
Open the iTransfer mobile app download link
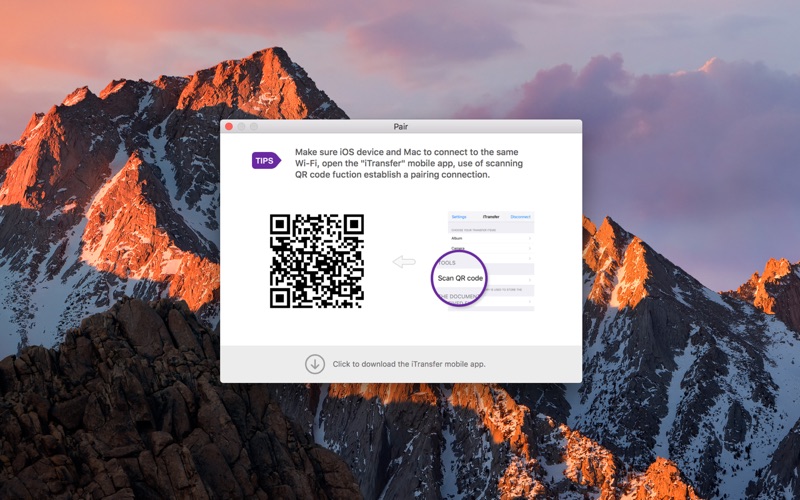(409, 364)
